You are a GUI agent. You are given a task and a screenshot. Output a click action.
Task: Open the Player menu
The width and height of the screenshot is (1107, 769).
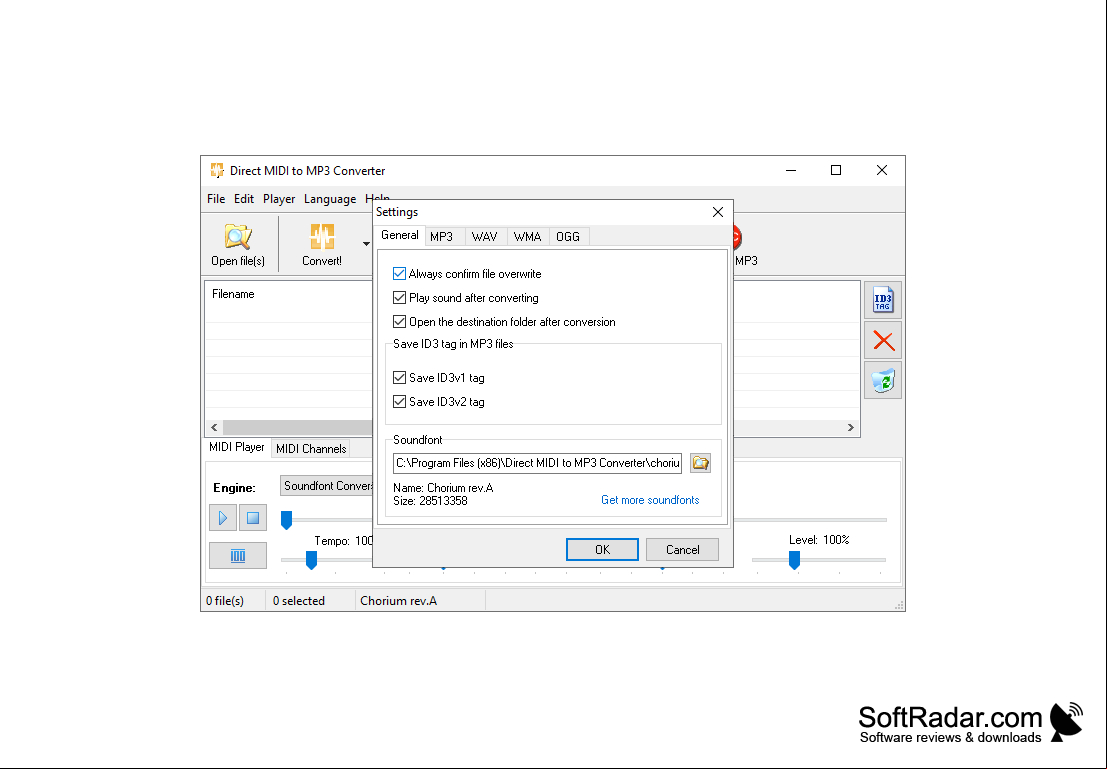pos(279,199)
